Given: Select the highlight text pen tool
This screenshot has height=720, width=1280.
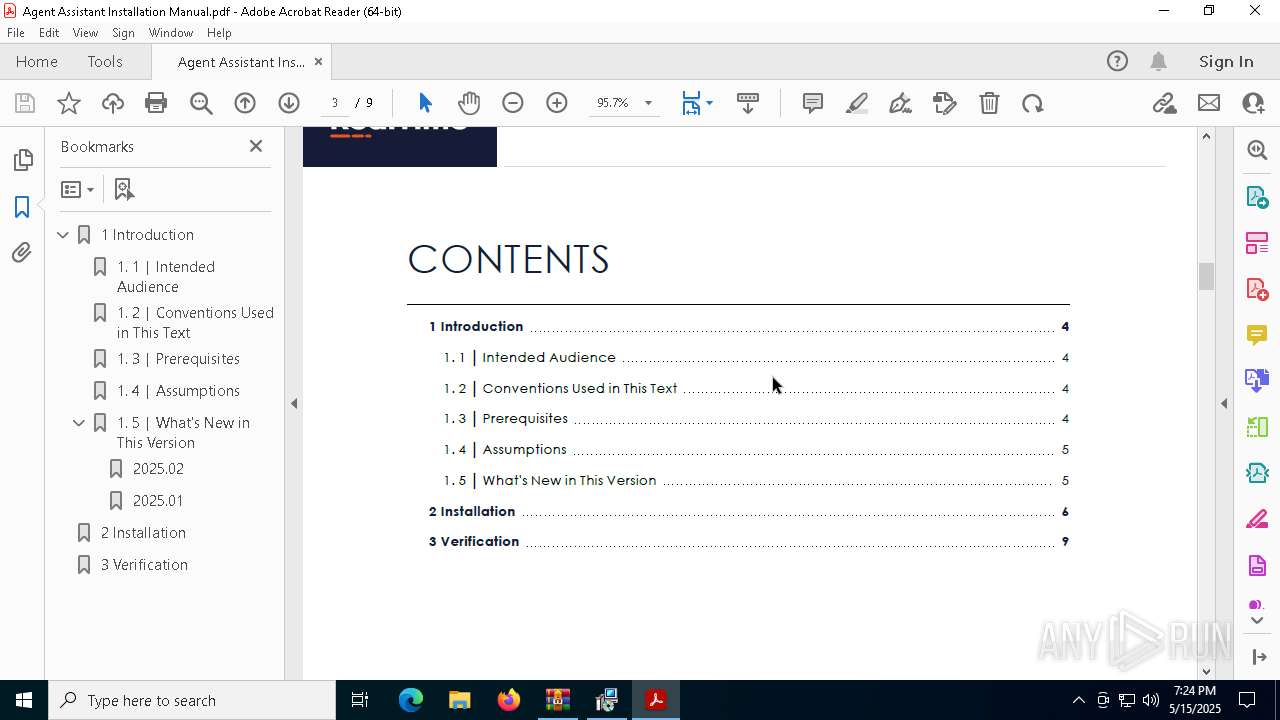Looking at the screenshot, I should click(x=857, y=103).
